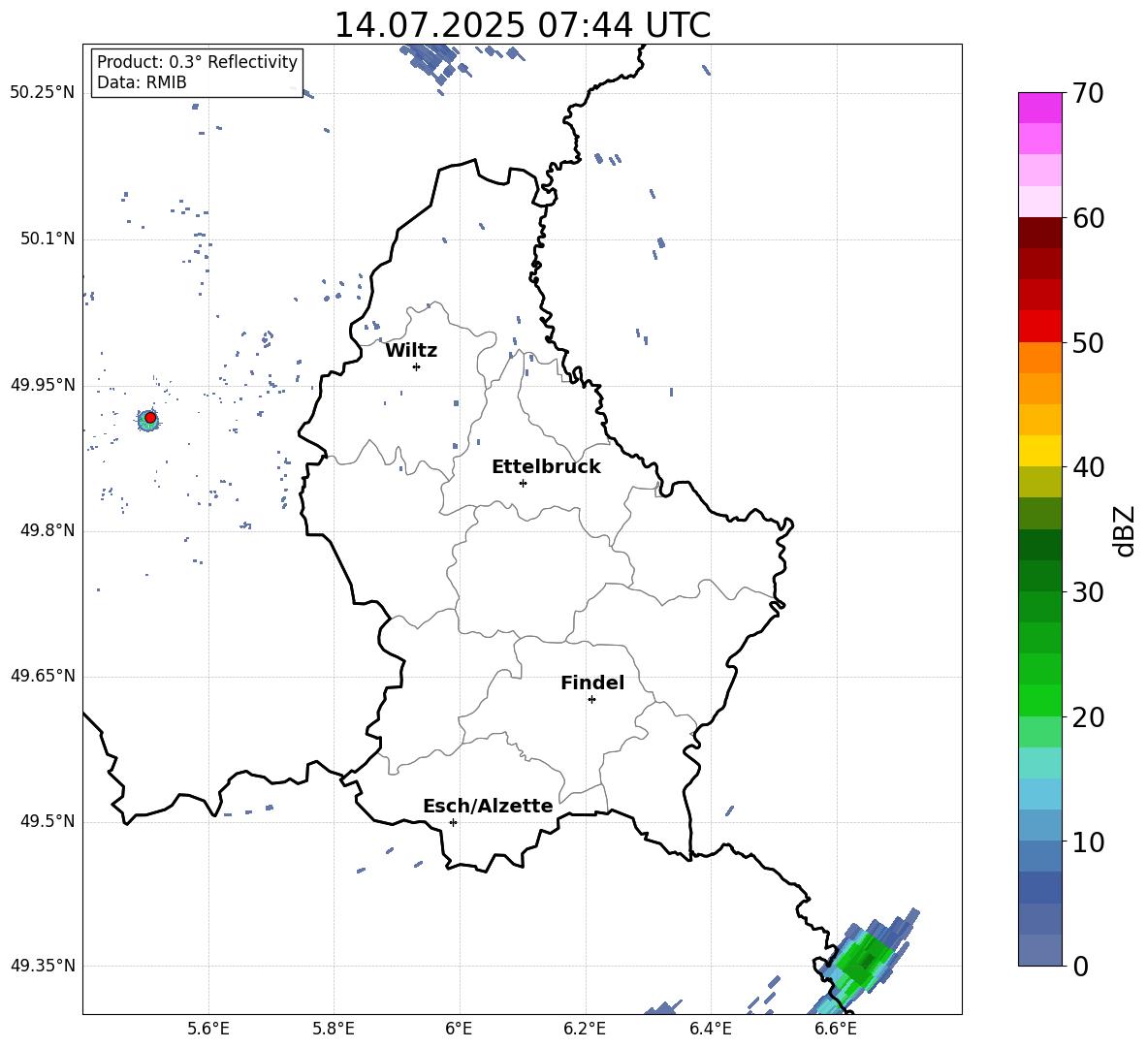This screenshot has width=1148, height=1048.
Task: Click the dark maroon swatch just below 60
Action: click(1039, 234)
